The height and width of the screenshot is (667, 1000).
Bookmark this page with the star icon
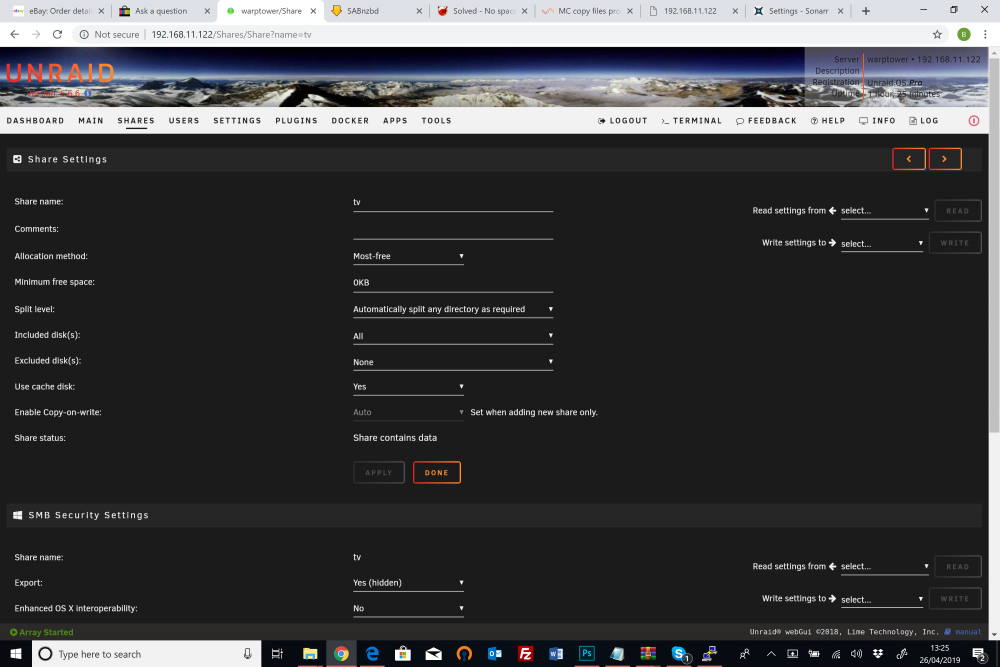pyautogui.click(x=937, y=34)
